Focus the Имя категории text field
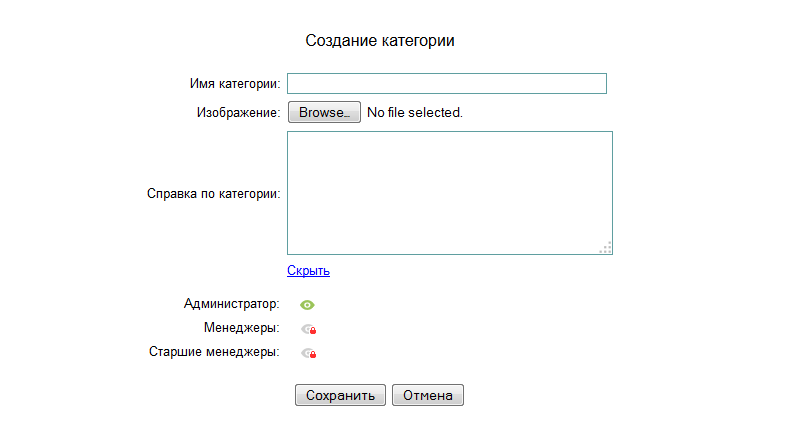This screenshot has width=800, height=426. 447,83
